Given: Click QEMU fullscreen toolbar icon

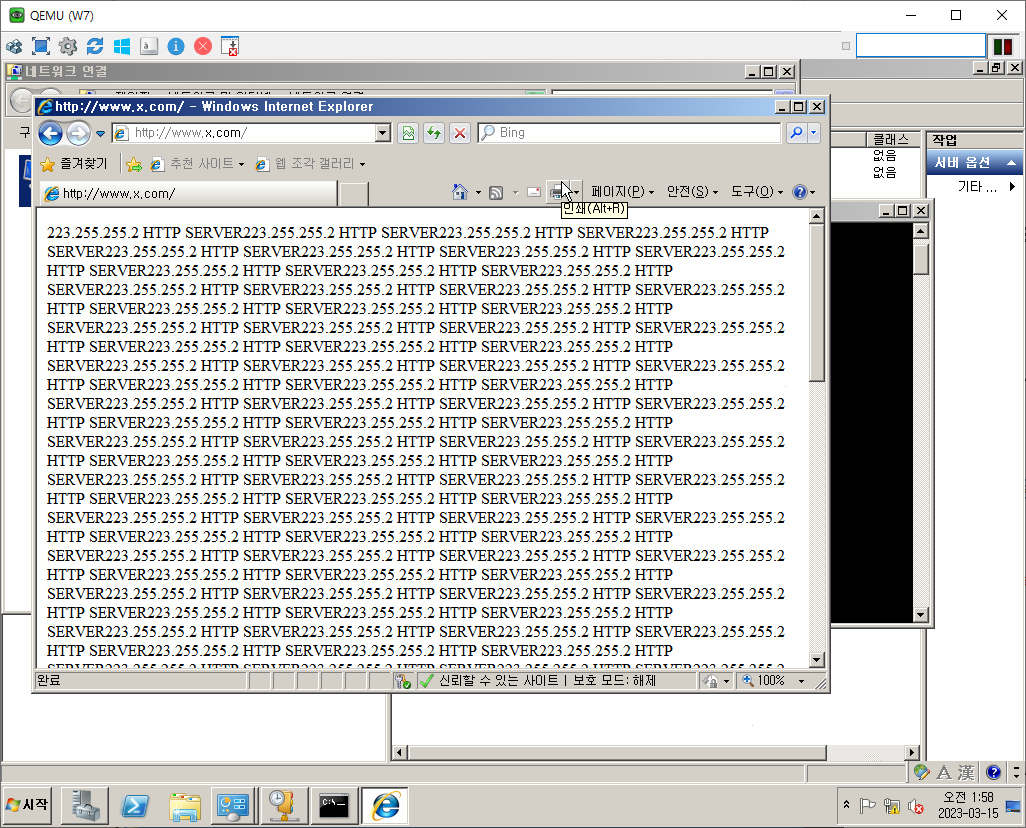Looking at the screenshot, I should coord(41,46).
